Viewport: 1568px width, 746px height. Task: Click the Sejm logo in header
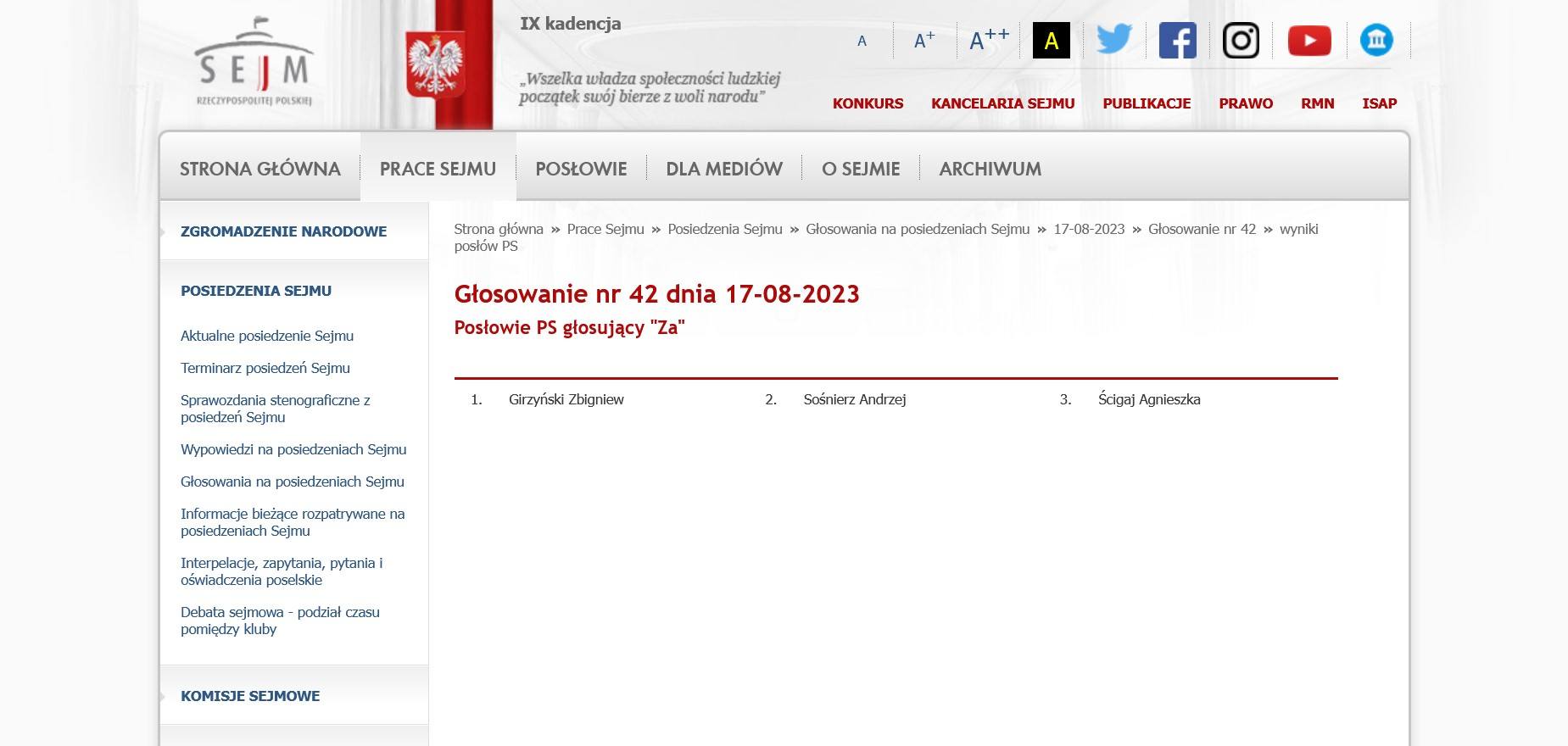tap(254, 65)
